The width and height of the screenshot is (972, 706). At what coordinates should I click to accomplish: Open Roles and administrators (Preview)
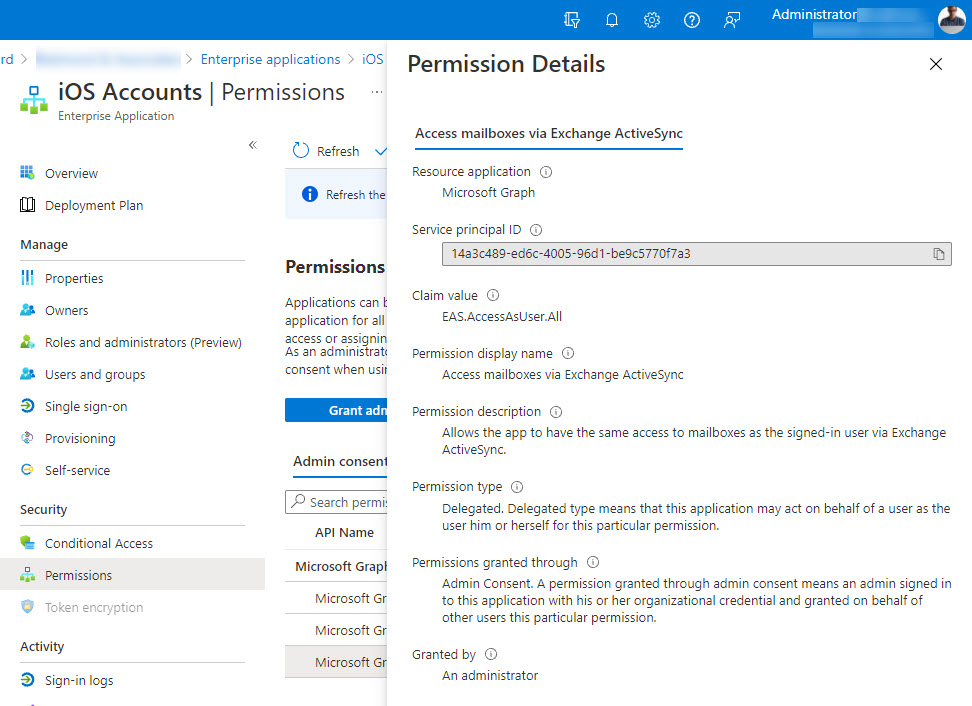[143, 343]
